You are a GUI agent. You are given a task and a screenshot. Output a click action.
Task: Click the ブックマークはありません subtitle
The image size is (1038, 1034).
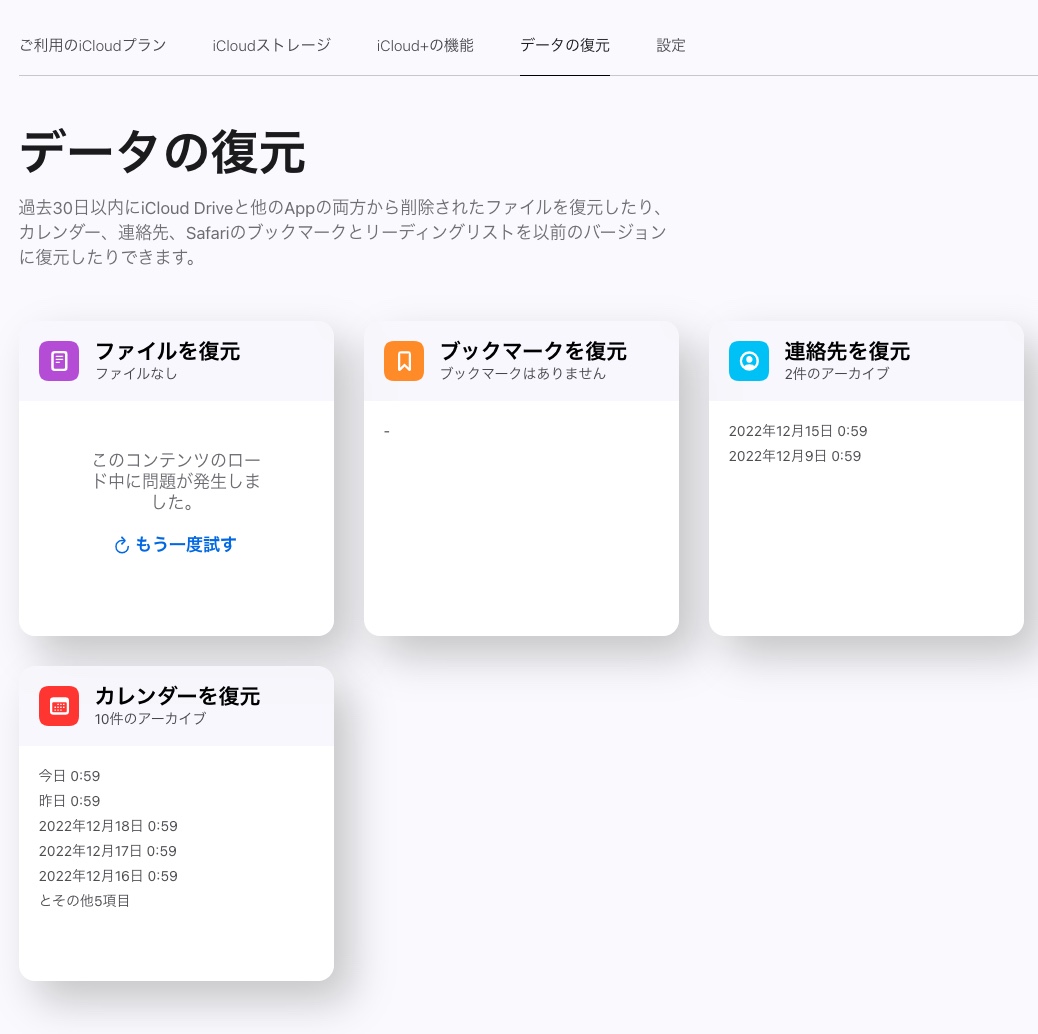pyautogui.click(x=523, y=374)
